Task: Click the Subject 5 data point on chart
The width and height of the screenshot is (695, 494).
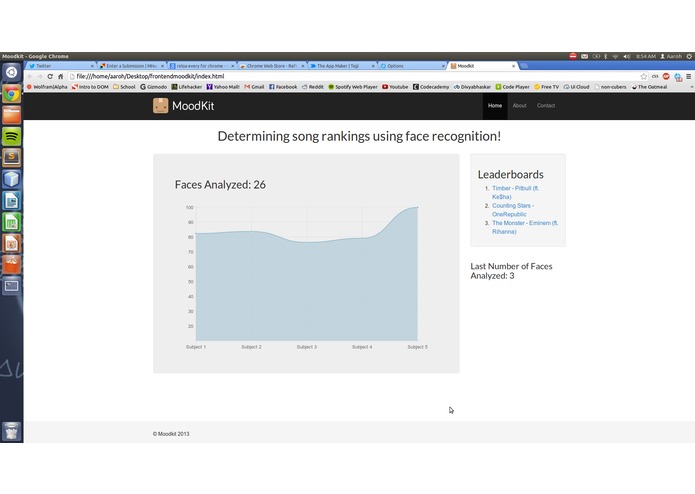Action: [x=417, y=207]
